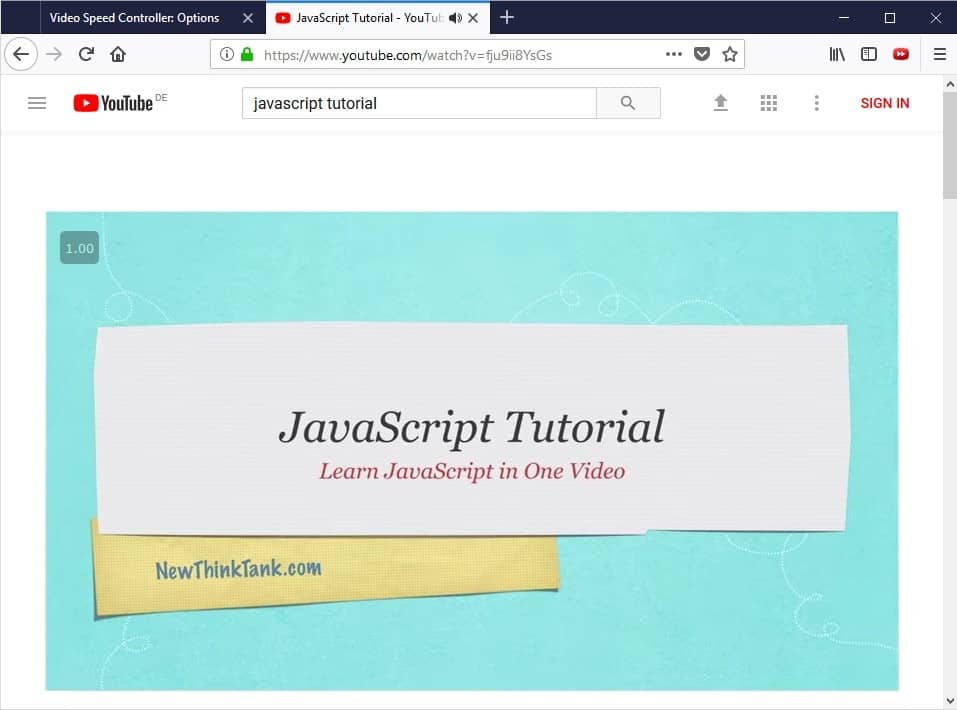957x710 pixels.
Task: Go back to the previous page
Action: (21, 54)
